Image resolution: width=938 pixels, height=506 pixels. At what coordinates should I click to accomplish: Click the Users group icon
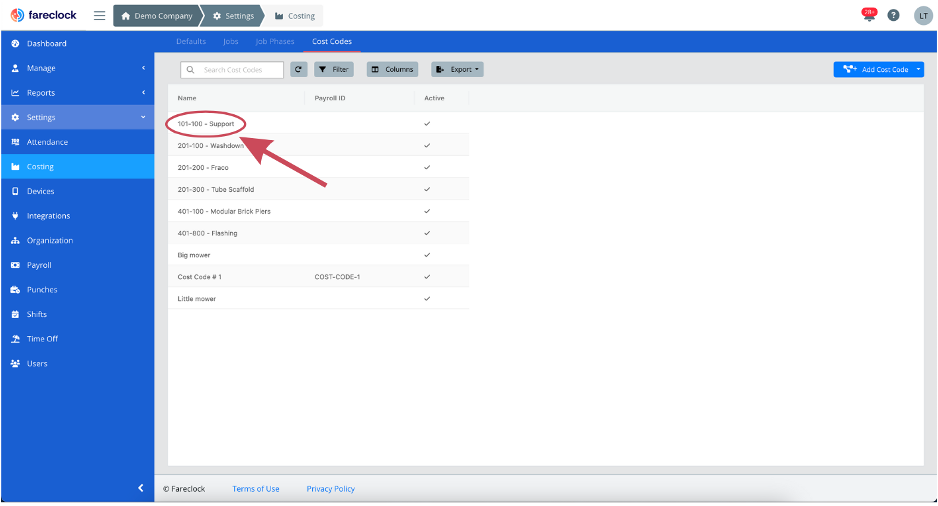point(16,363)
